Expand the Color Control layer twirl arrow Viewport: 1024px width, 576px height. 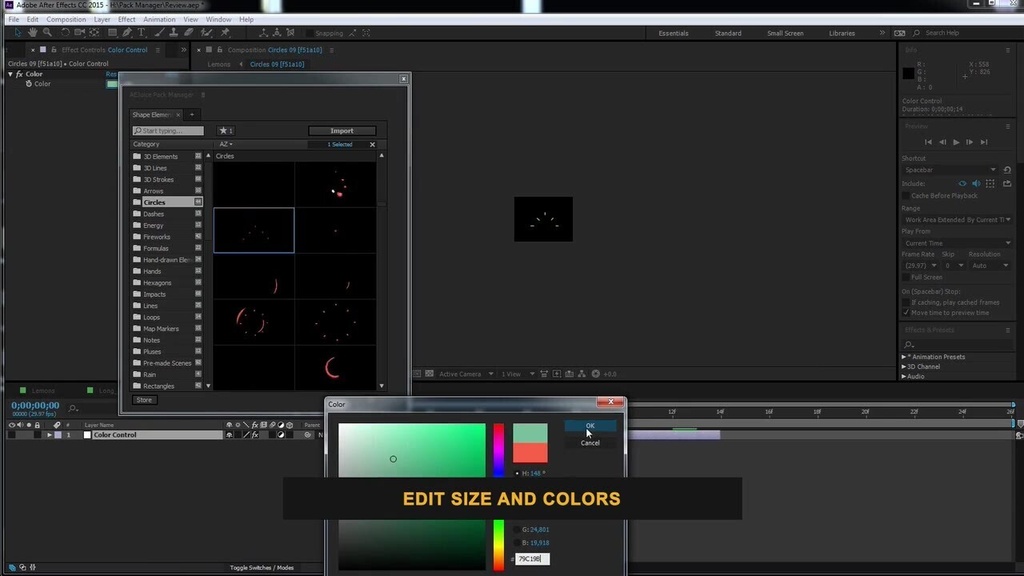pyautogui.click(x=49, y=435)
